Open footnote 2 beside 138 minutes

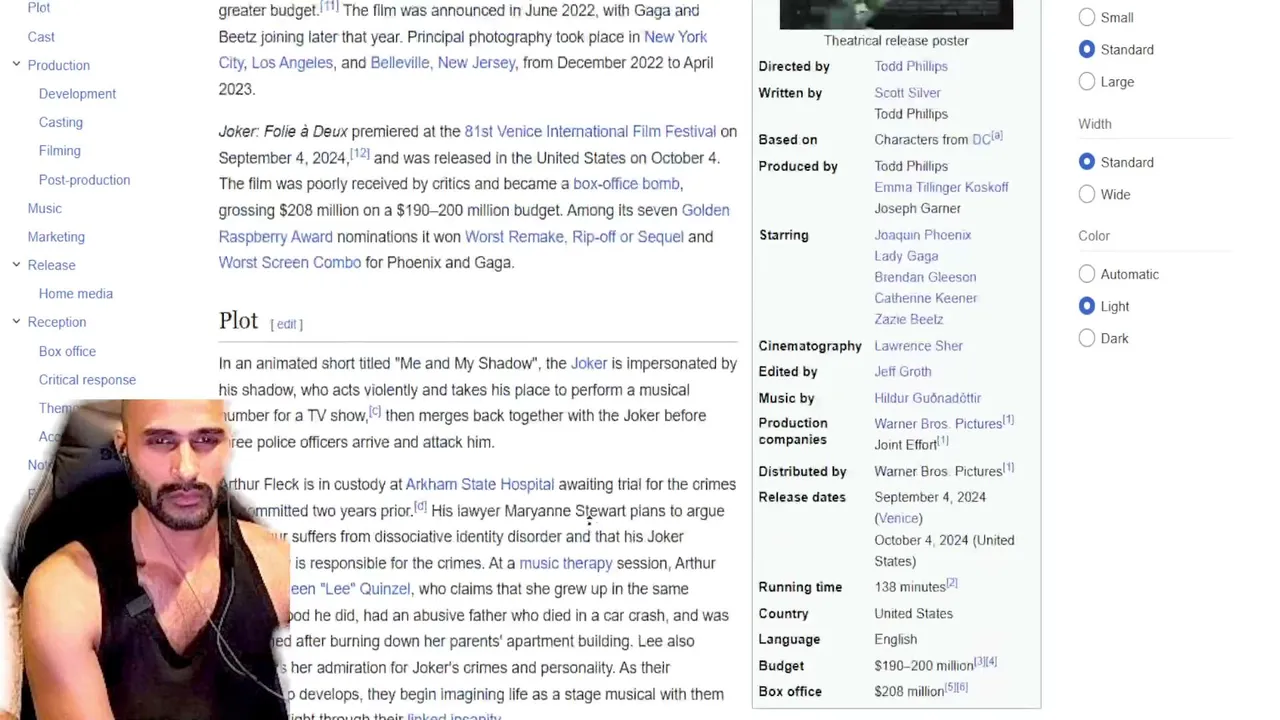pyautogui.click(x=952, y=583)
